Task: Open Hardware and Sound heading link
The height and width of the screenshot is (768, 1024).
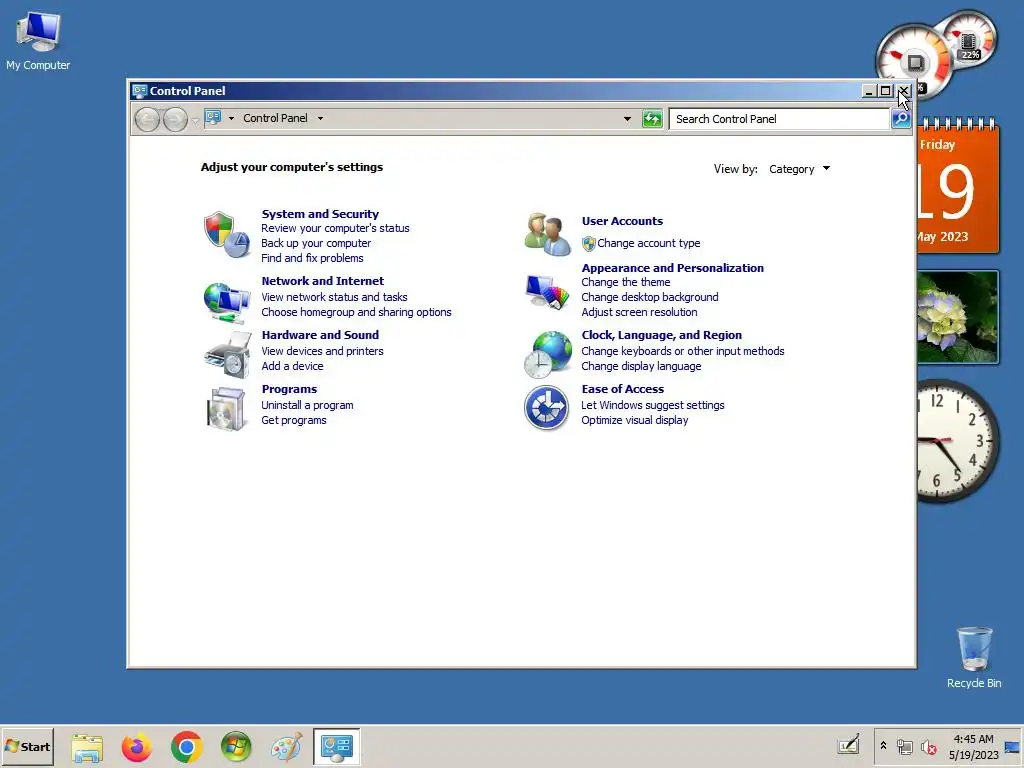Action: [x=320, y=335]
